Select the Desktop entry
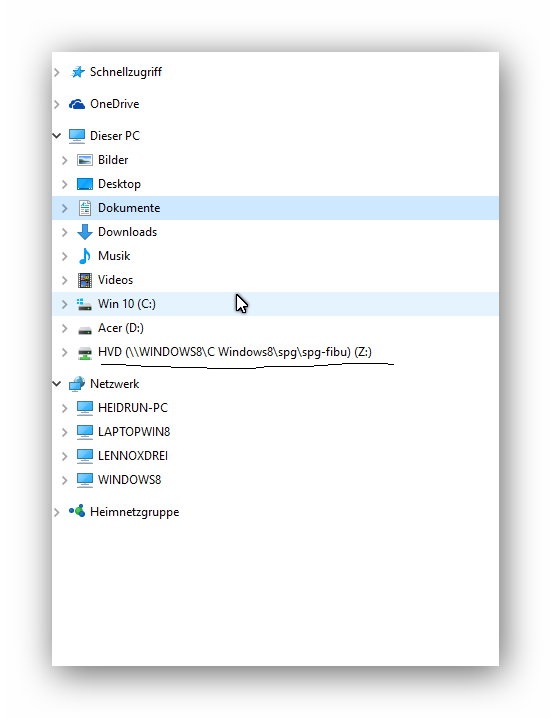Viewport: 551px width, 718px height. (x=120, y=184)
